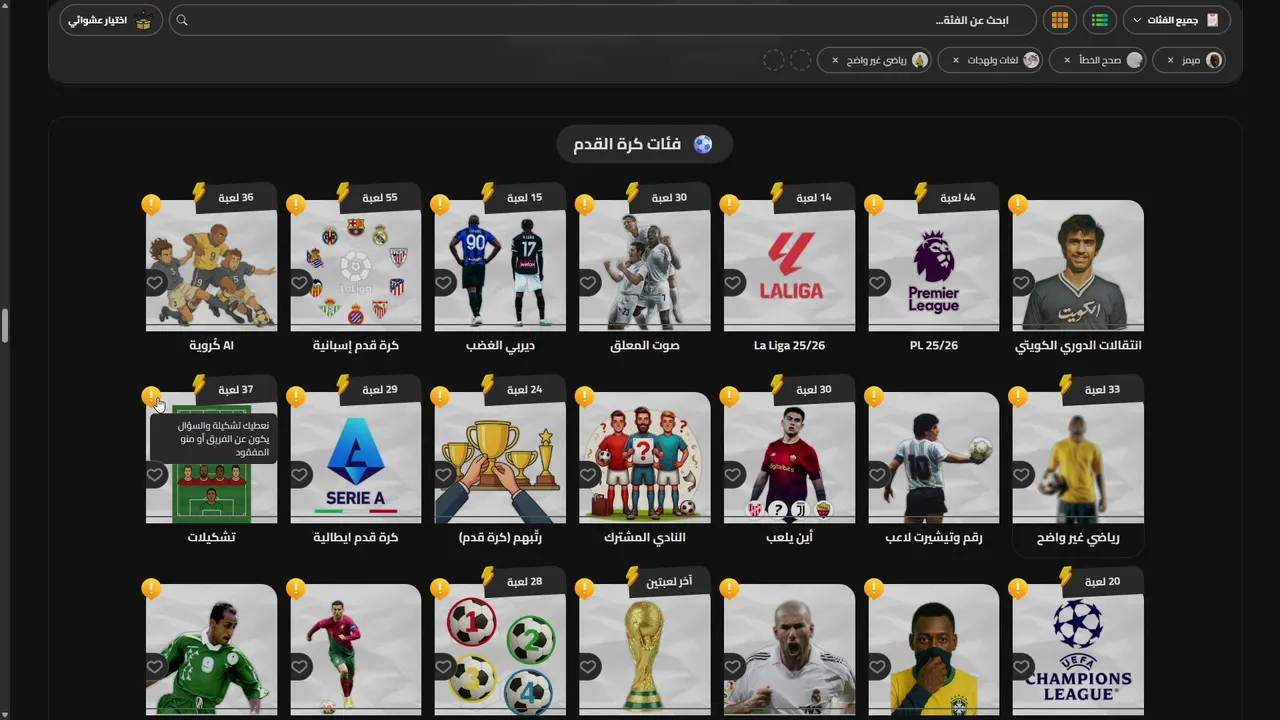Select the LaLiga logo thumbnail
This screenshot has width=1280, height=720.
789,266
